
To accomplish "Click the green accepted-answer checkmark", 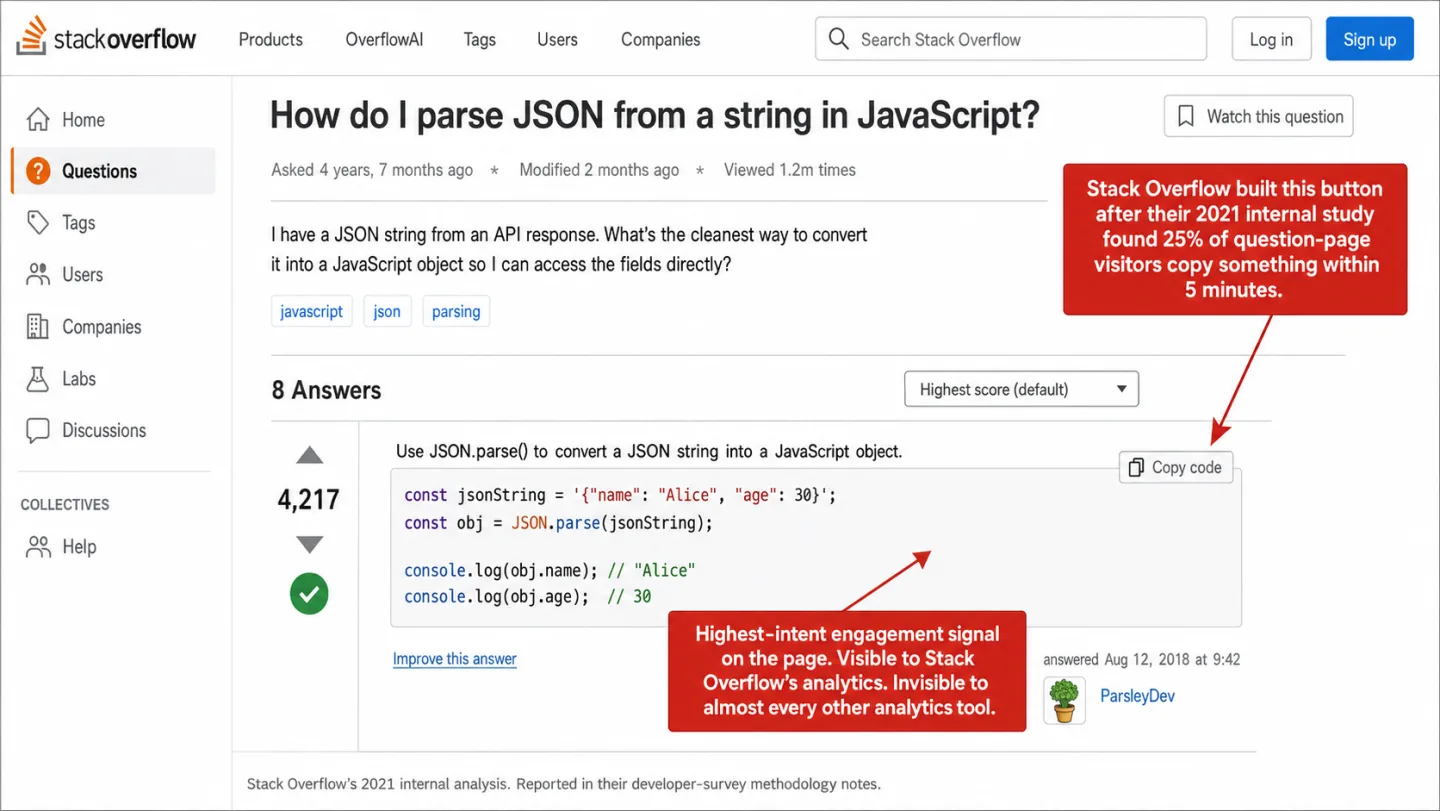I will [309, 594].
